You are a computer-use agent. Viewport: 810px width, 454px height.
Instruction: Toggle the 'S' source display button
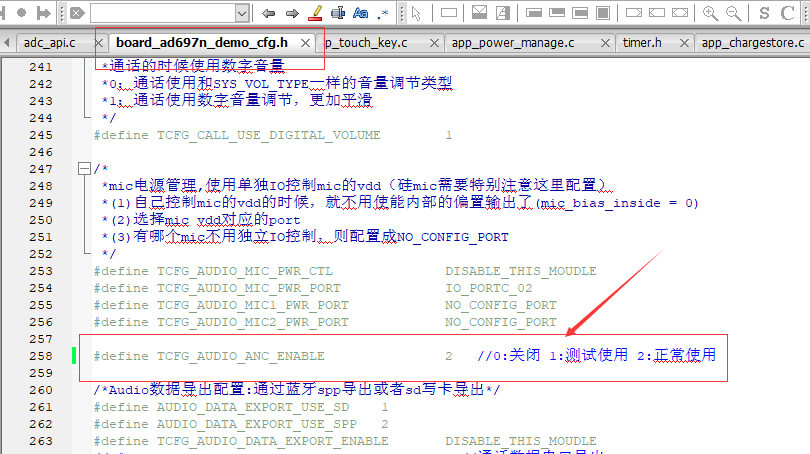click(765, 13)
